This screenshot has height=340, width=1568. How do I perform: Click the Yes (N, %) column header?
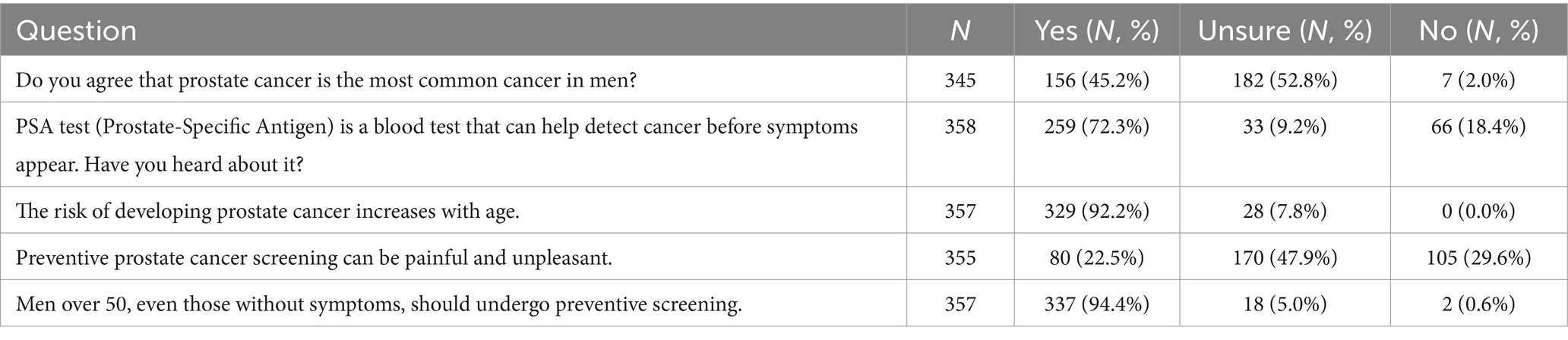[x=1096, y=30]
